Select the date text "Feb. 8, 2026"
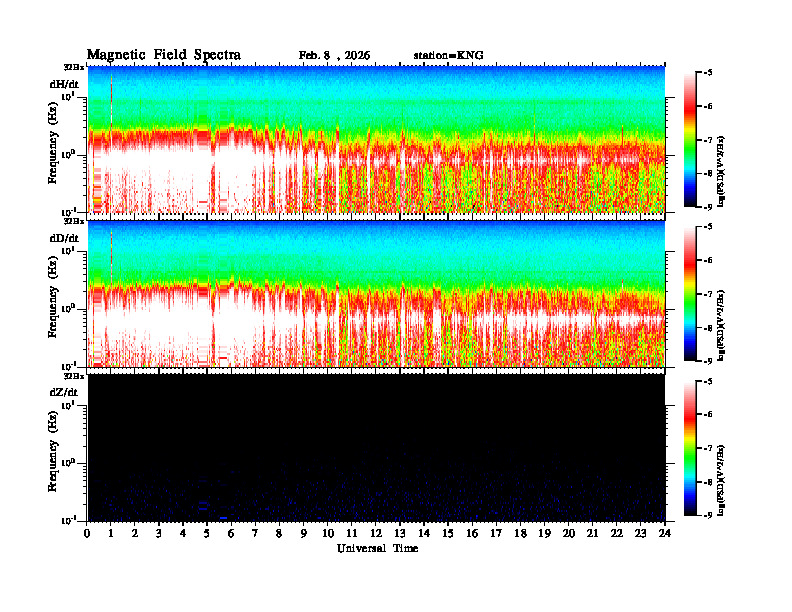The image size is (792, 612). pyautogui.click(x=334, y=56)
